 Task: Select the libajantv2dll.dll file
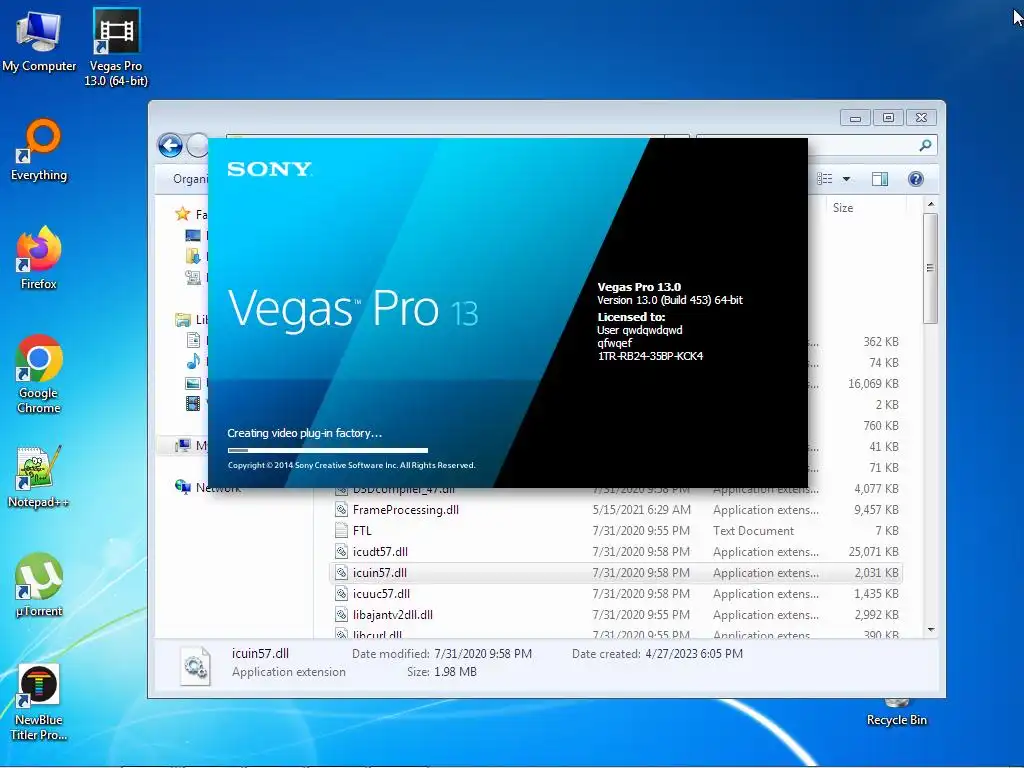(x=392, y=614)
